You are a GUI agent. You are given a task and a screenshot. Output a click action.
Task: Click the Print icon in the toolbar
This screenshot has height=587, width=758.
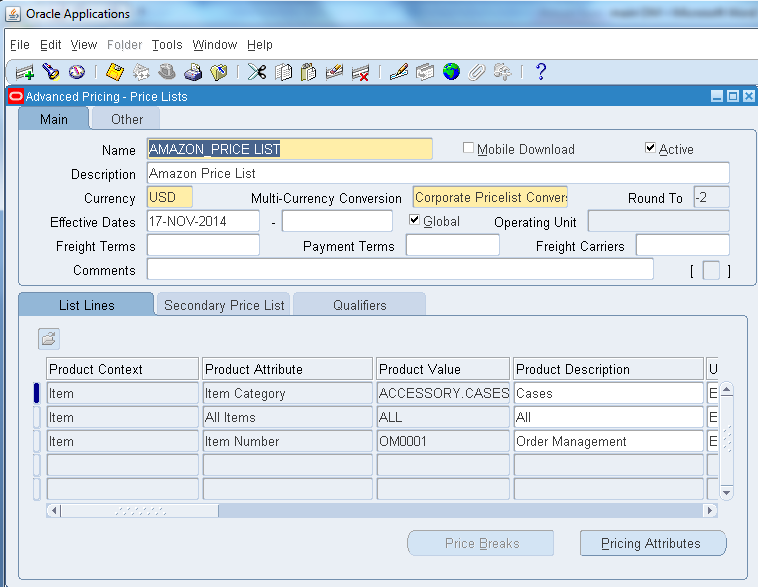[x=193, y=72]
